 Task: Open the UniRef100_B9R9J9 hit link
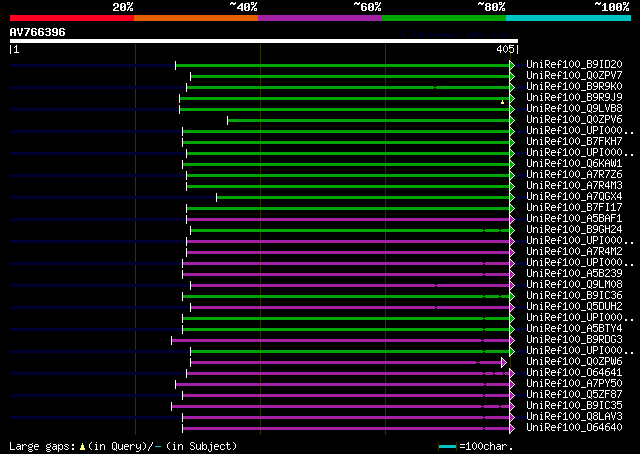pos(574,98)
